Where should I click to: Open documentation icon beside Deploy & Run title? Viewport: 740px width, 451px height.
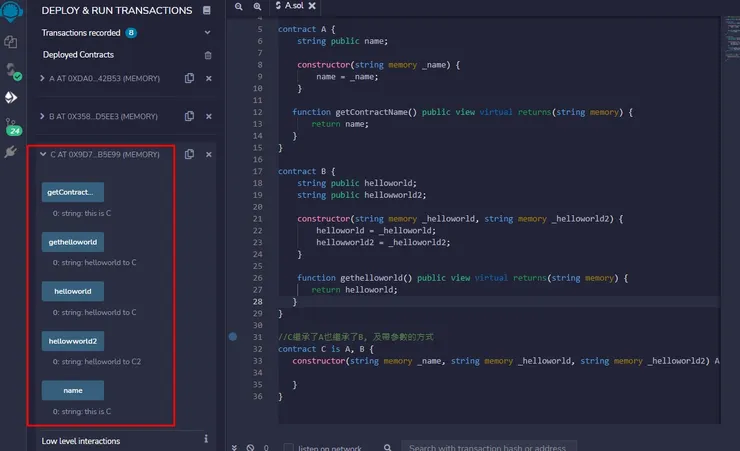pos(206,11)
